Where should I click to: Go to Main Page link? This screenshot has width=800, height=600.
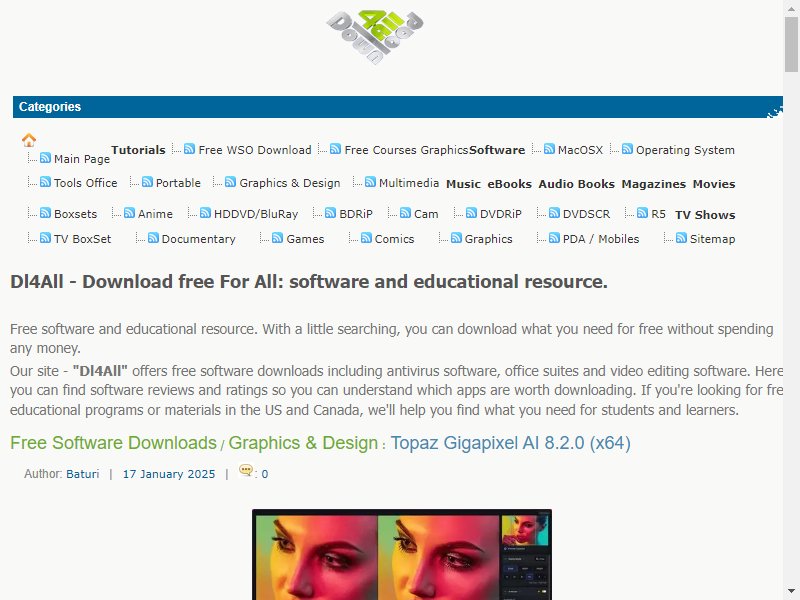[x=82, y=159]
